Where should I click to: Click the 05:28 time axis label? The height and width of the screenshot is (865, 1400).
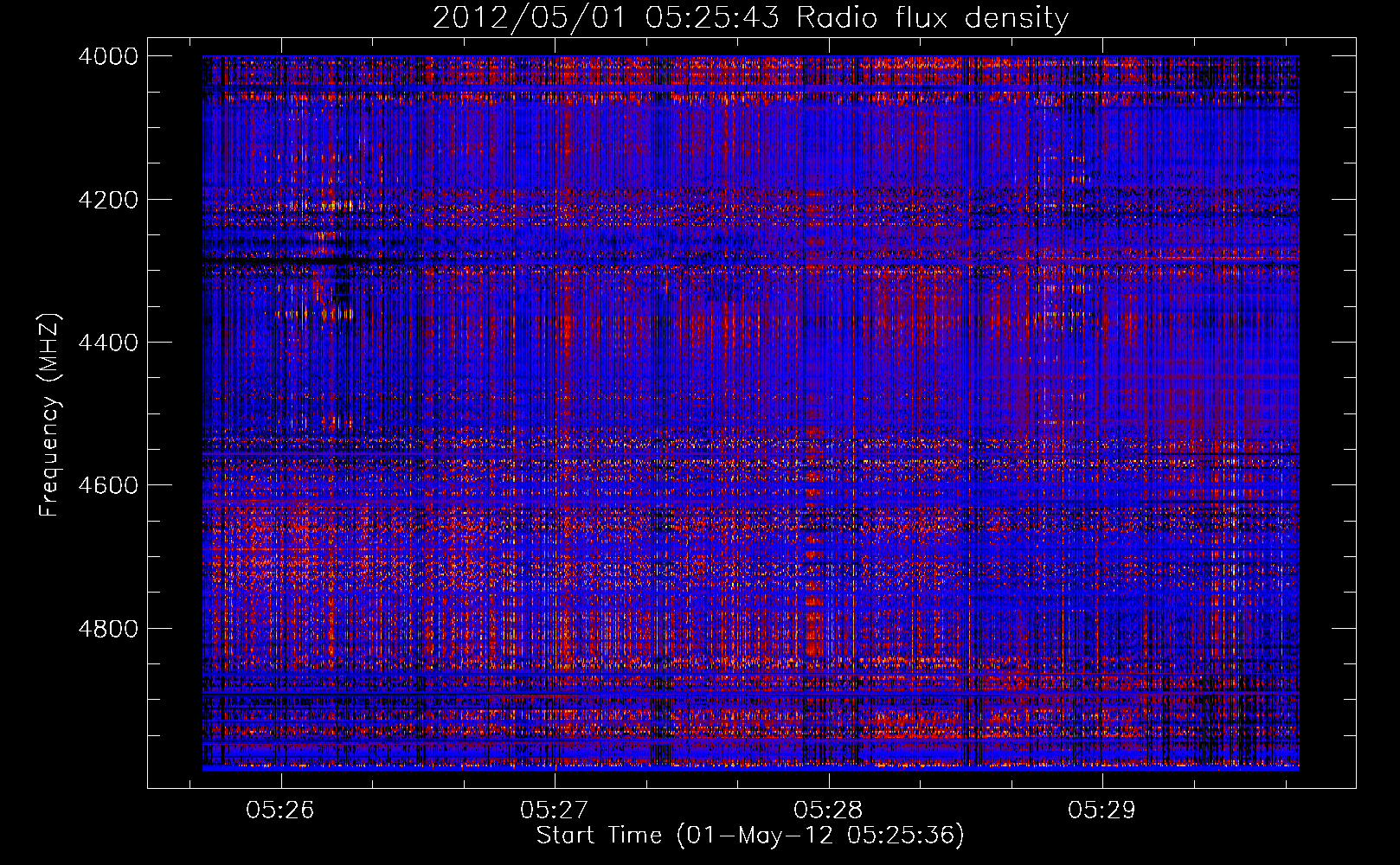click(x=828, y=810)
